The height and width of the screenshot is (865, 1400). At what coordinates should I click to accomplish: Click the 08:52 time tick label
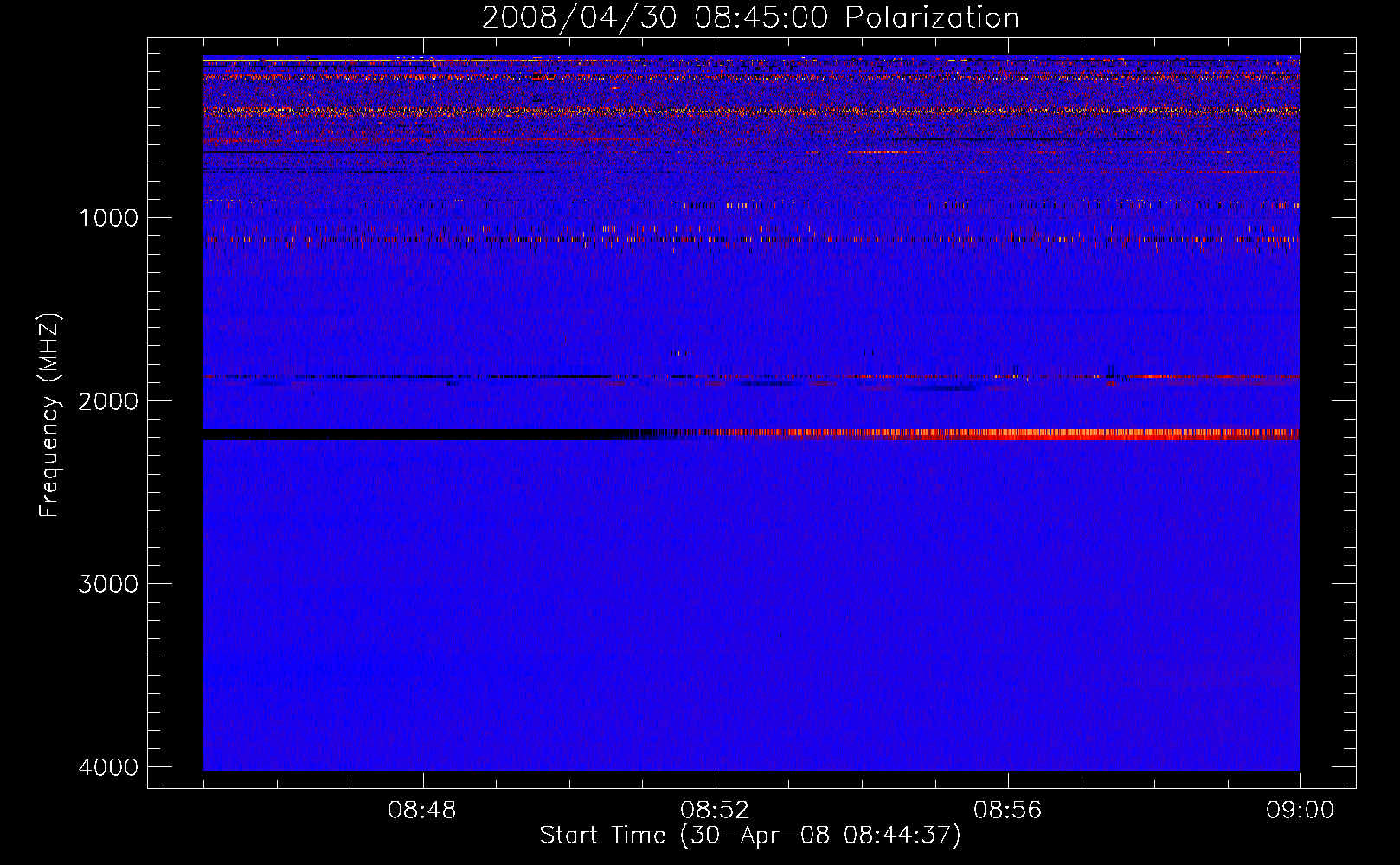tap(715, 811)
